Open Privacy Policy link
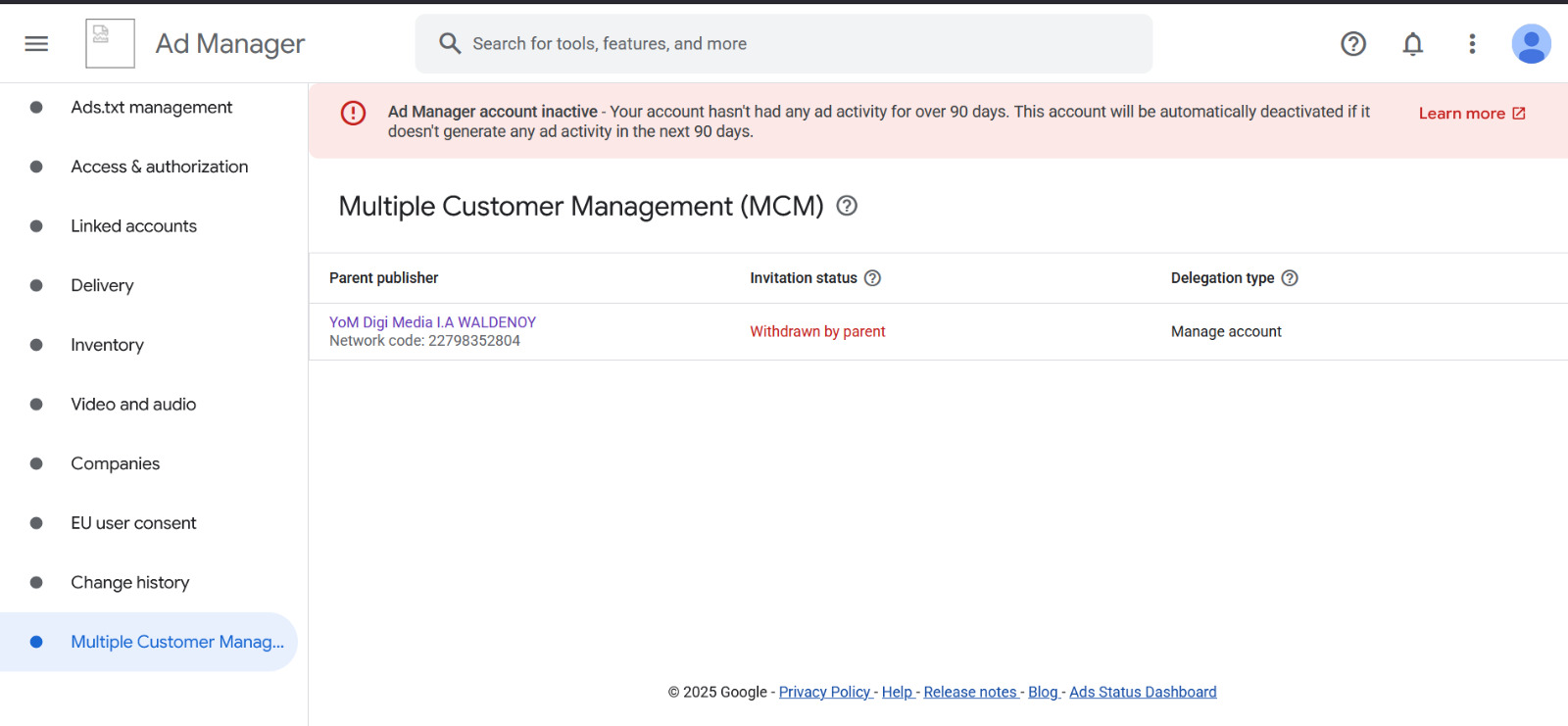This screenshot has height=726, width=1568. pyautogui.click(x=825, y=692)
